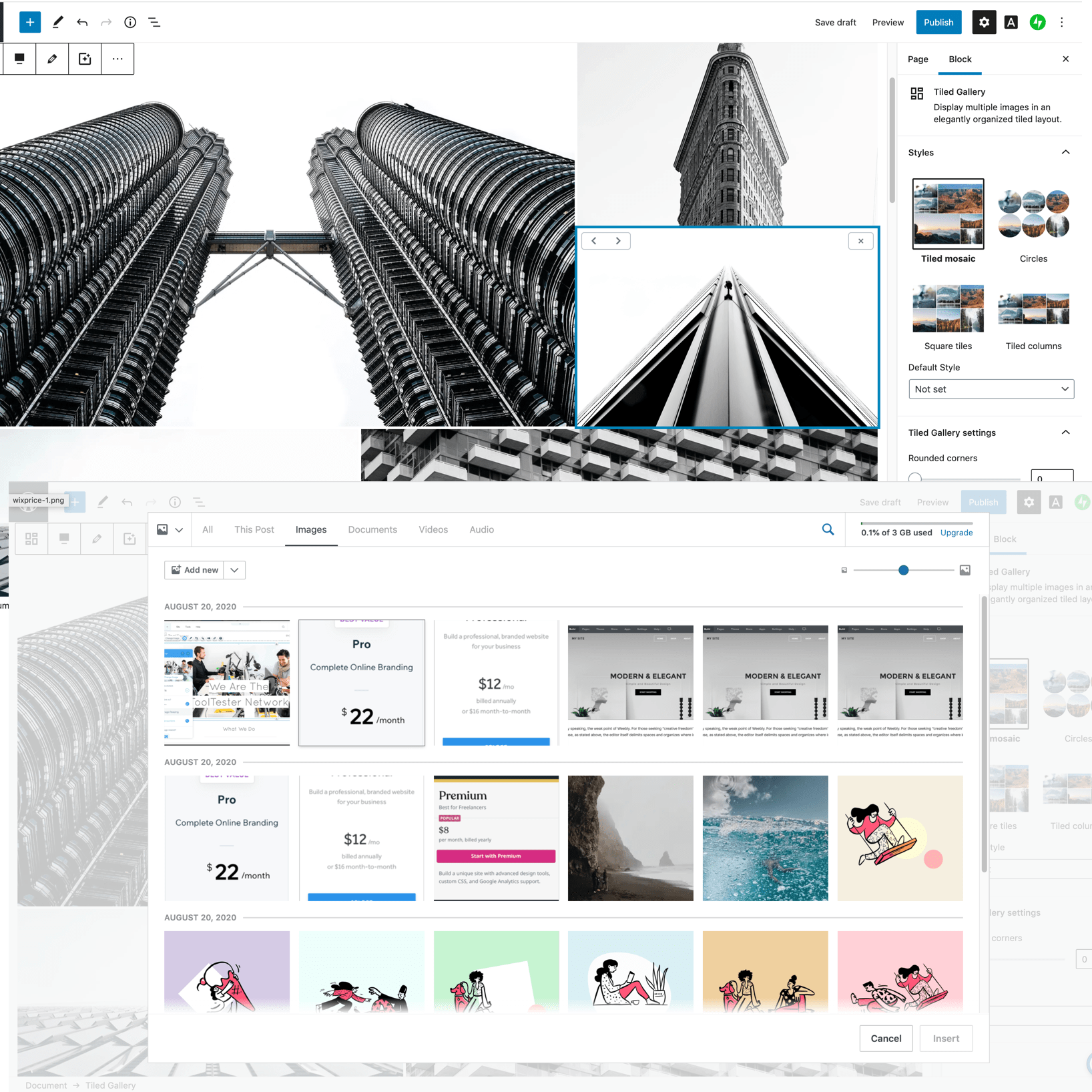Collapse the Styles panel section

(1065, 152)
